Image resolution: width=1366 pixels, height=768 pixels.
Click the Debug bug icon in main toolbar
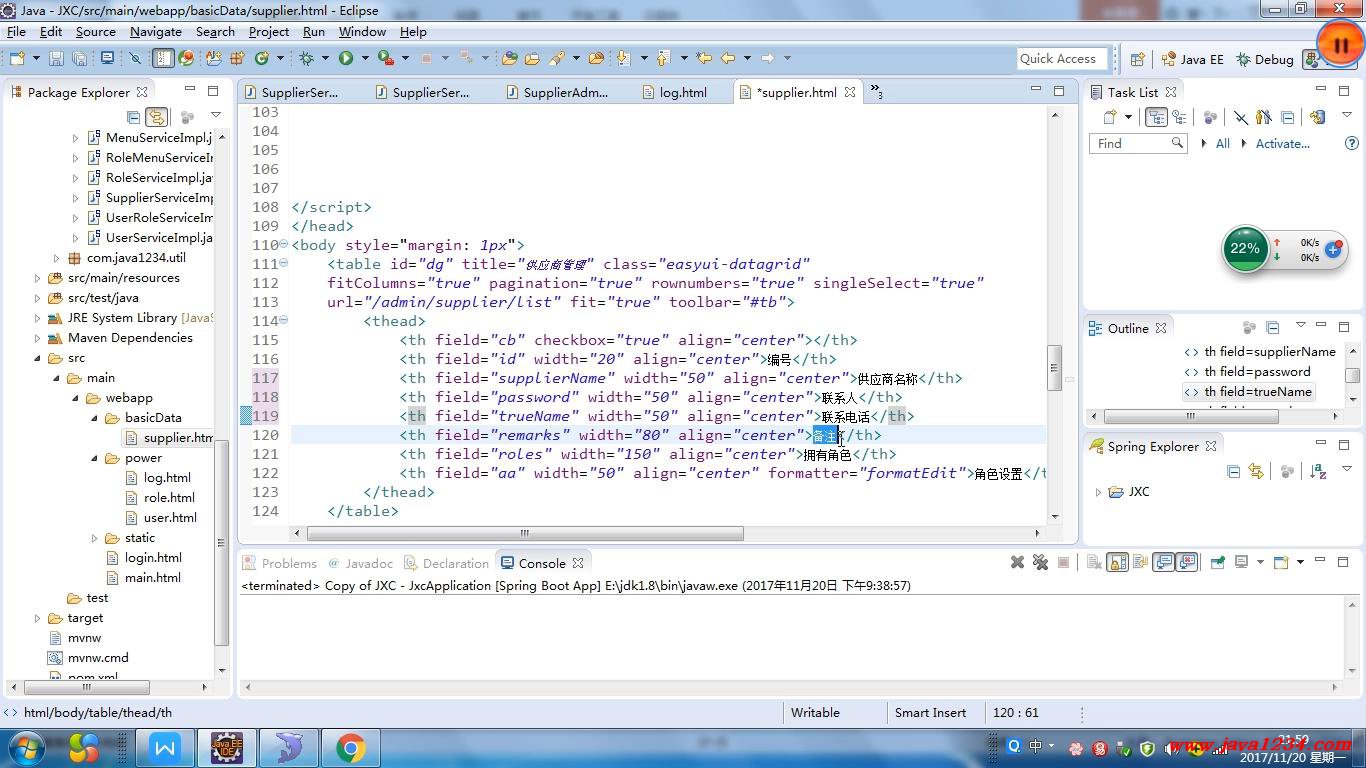pyautogui.click(x=307, y=59)
